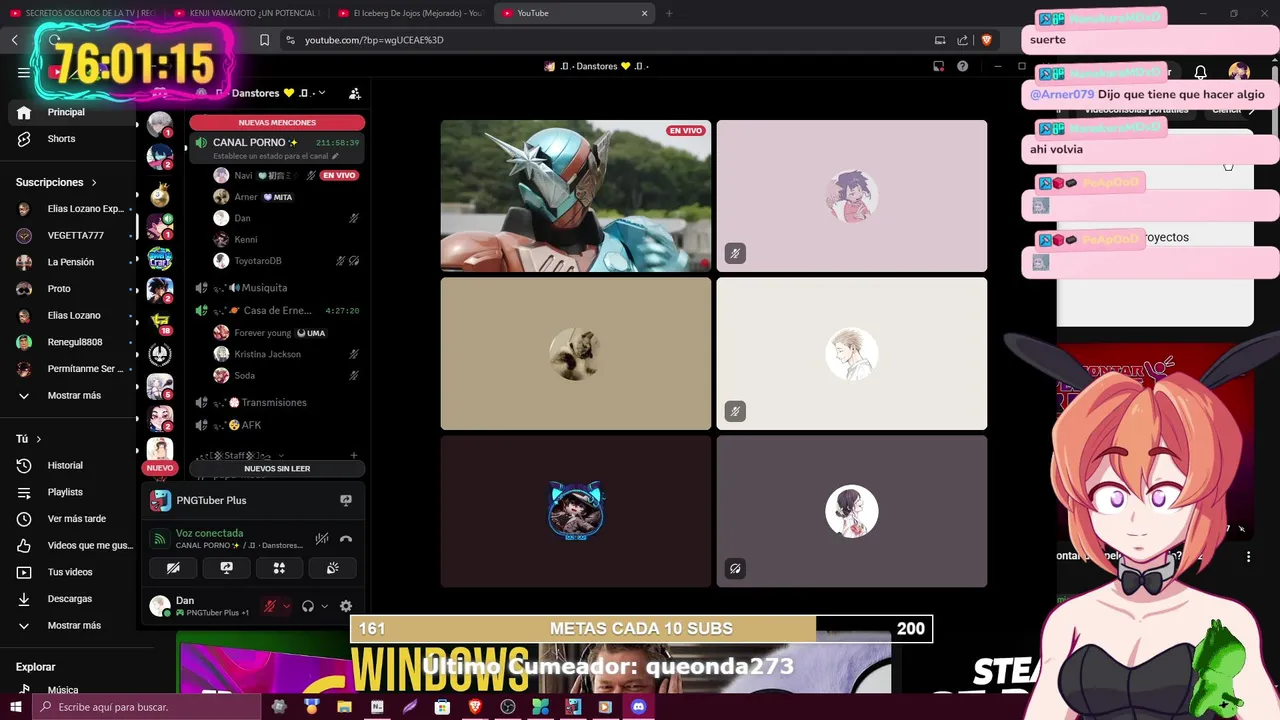Click the NUEVOS SIN LEER banner

point(277,468)
